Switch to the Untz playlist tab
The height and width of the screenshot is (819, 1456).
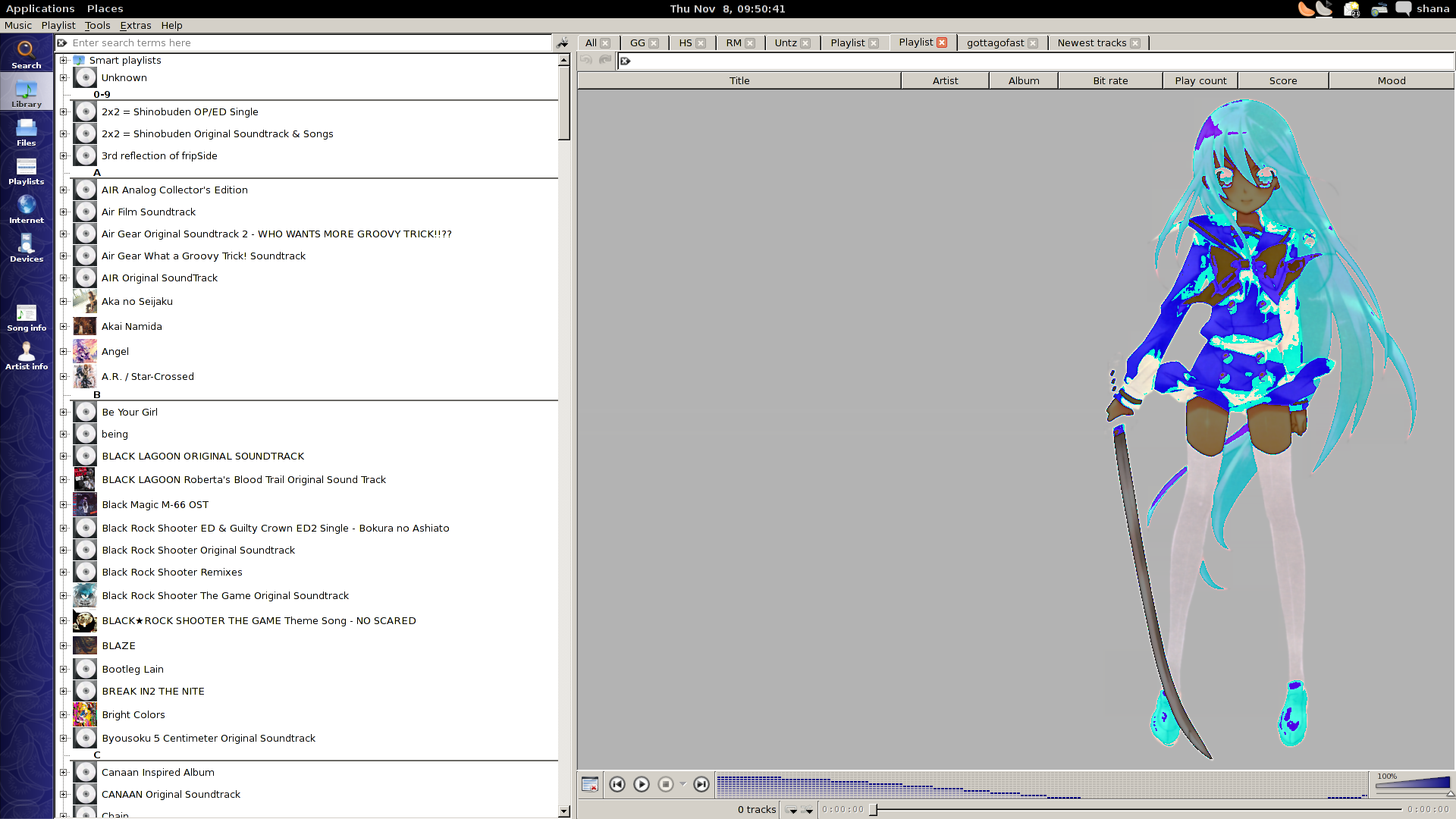[x=785, y=43]
